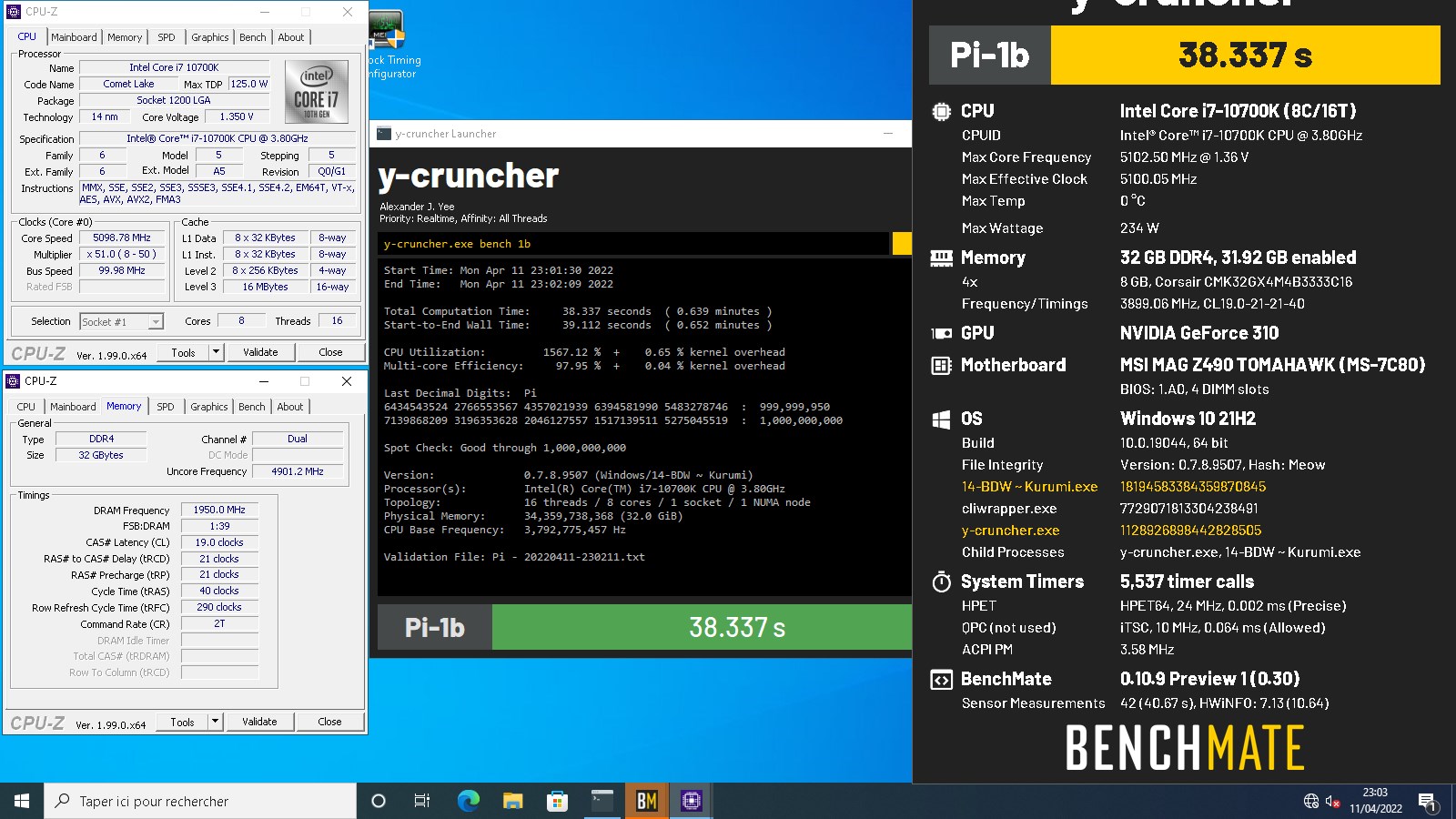
Task: Click the System Timers clock icon
Action: (x=941, y=581)
